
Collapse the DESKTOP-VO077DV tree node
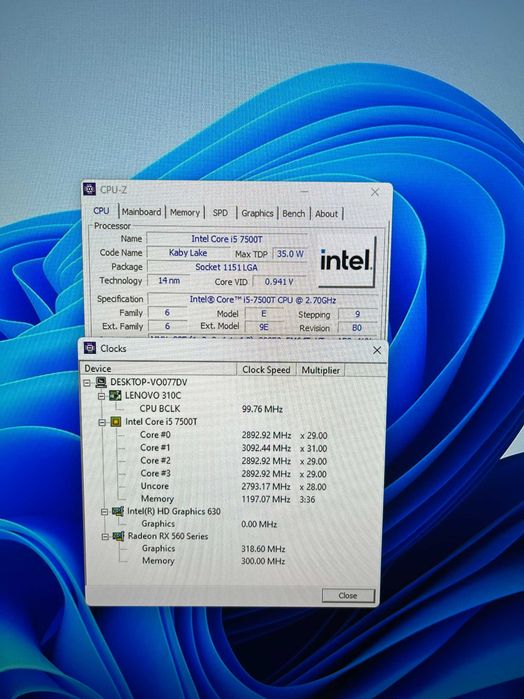click(87, 382)
